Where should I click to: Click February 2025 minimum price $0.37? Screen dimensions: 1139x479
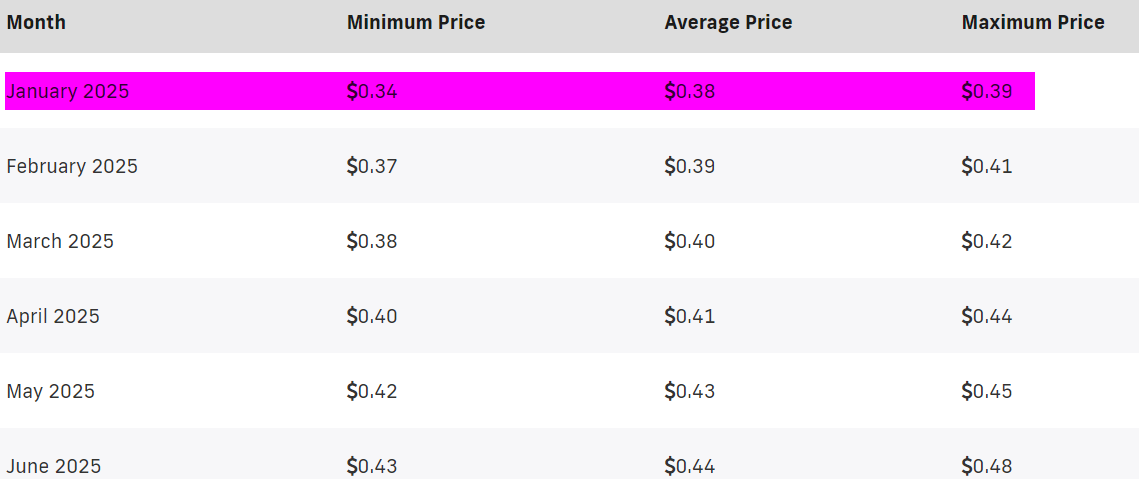[x=373, y=166]
